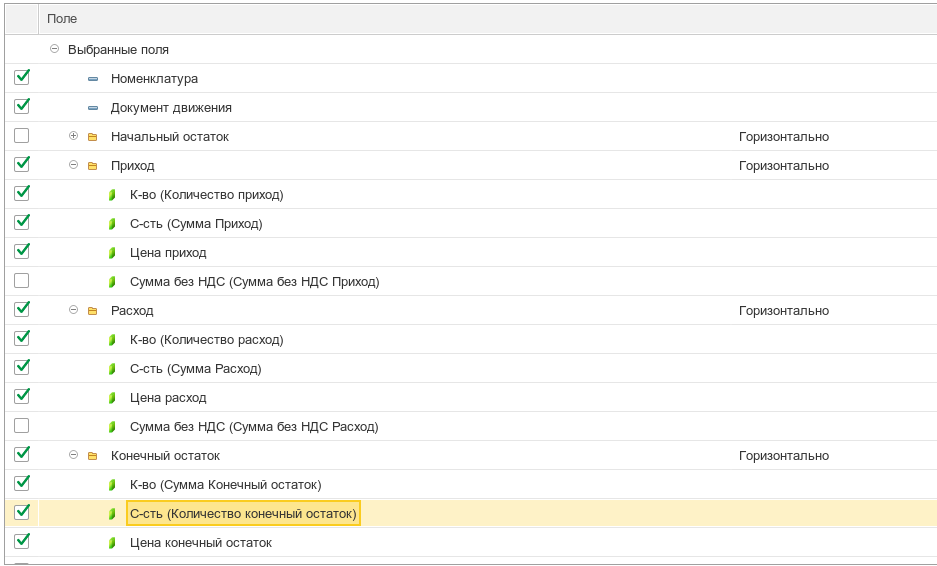Viewport: 937px width, 566px height.
Task: Click the Конечный остаток folder icon
Action: click(93, 456)
